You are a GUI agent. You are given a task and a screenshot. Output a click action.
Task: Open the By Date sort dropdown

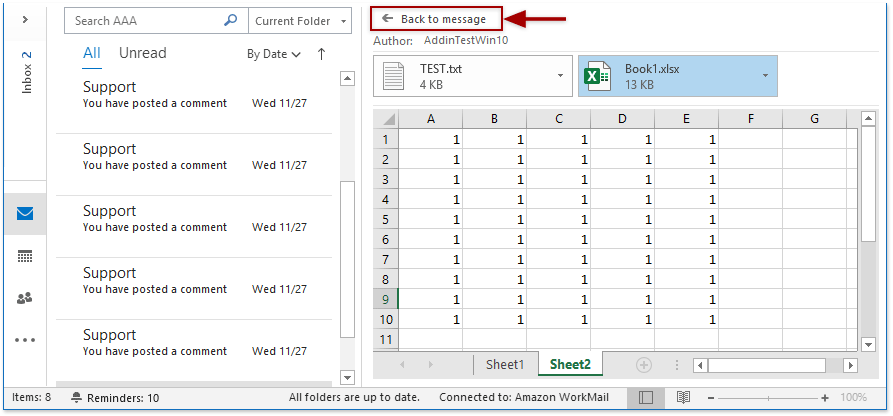tap(274, 54)
